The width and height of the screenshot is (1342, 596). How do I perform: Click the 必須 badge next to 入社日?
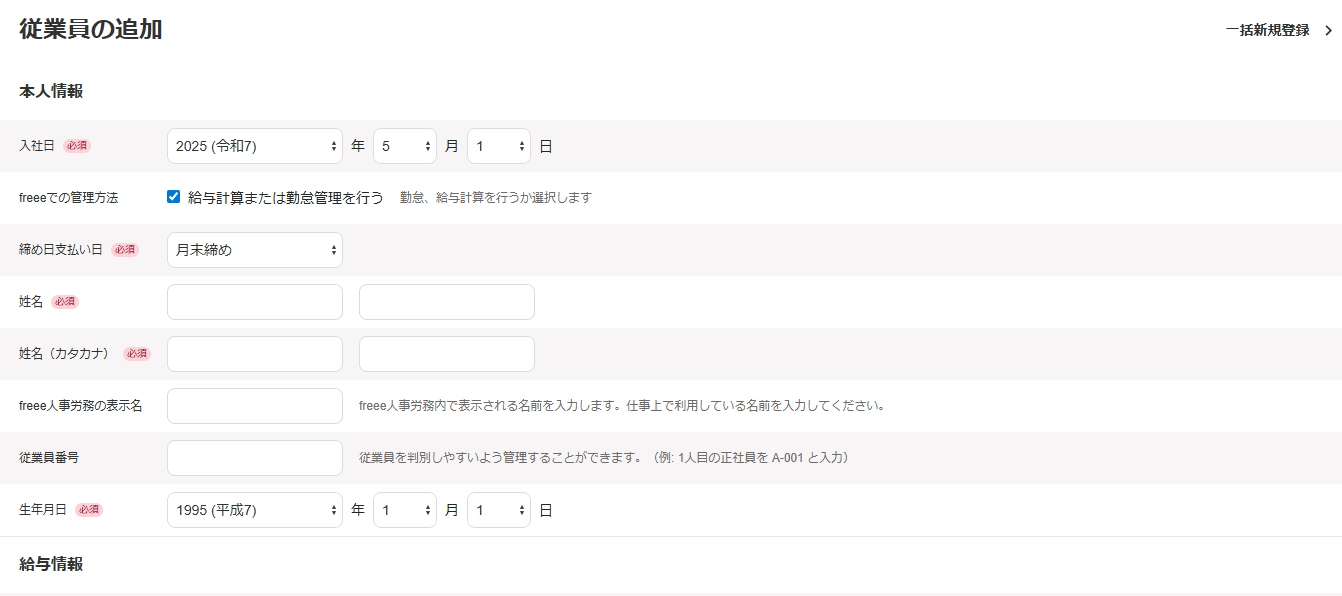77,146
